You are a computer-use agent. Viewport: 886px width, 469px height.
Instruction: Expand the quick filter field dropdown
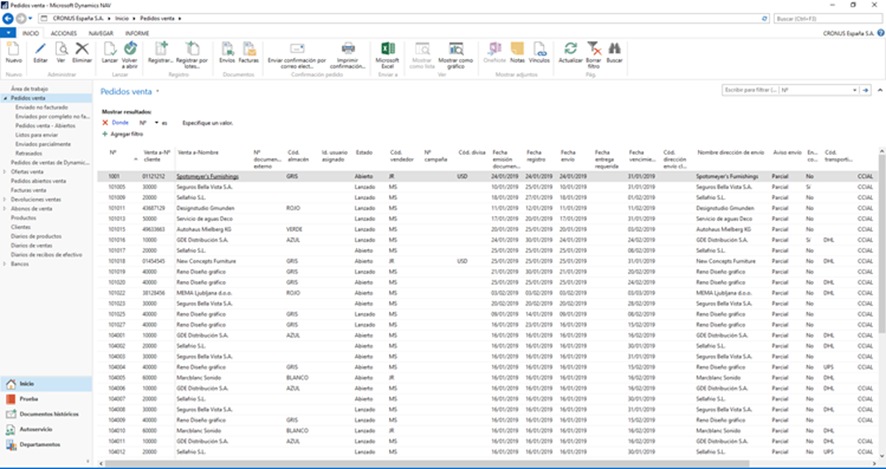[x=854, y=90]
